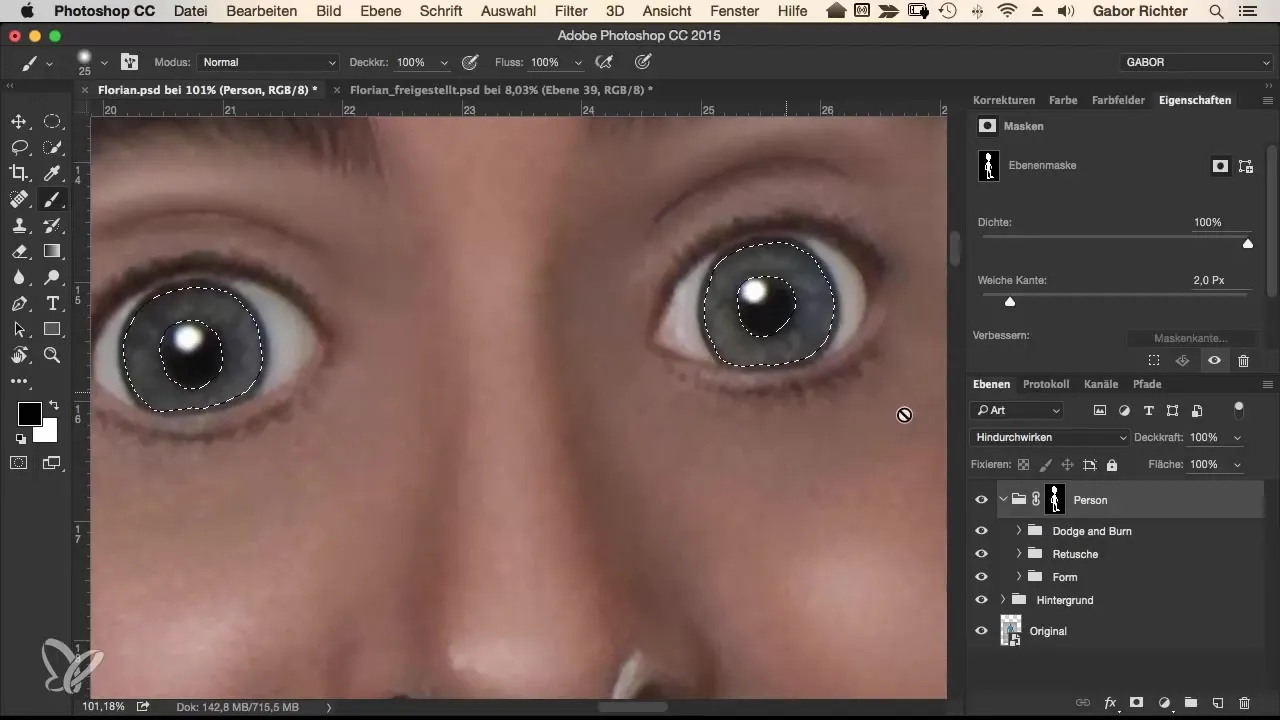Switch to the Korrekturen tab
The image size is (1280, 720).
(x=1004, y=100)
